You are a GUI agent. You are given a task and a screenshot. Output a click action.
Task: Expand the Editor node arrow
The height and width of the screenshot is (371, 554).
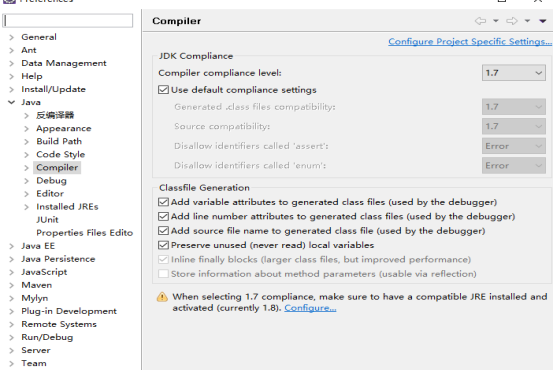26,194
